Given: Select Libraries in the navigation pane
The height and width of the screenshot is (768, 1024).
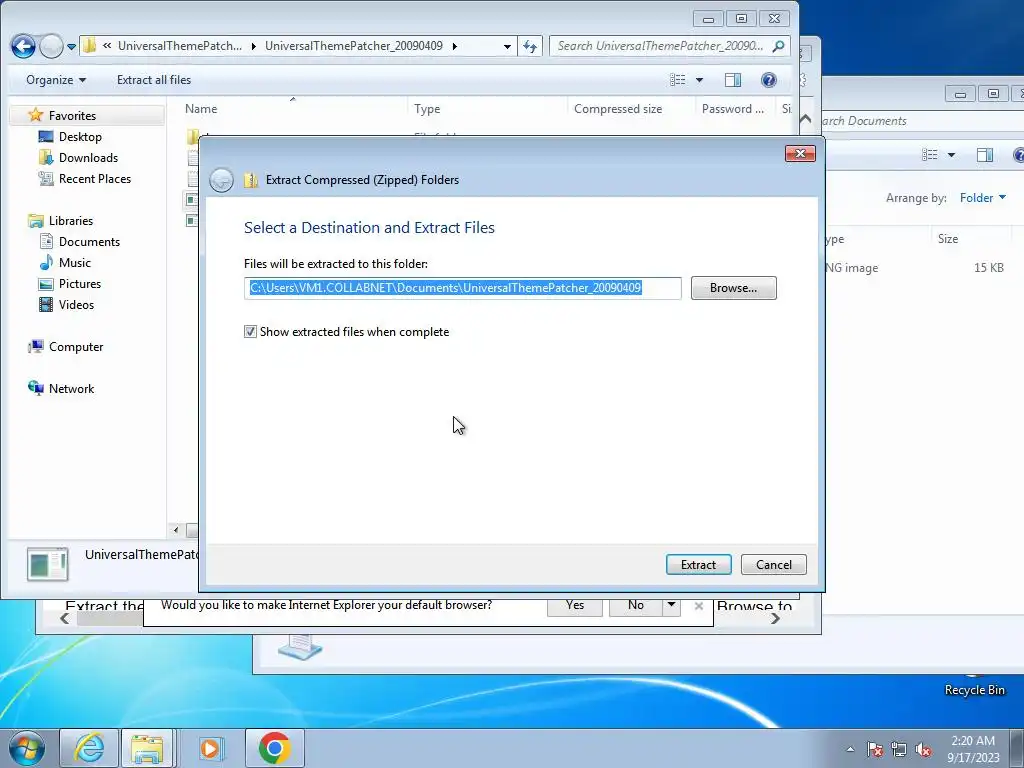Looking at the screenshot, I should [71, 221].
